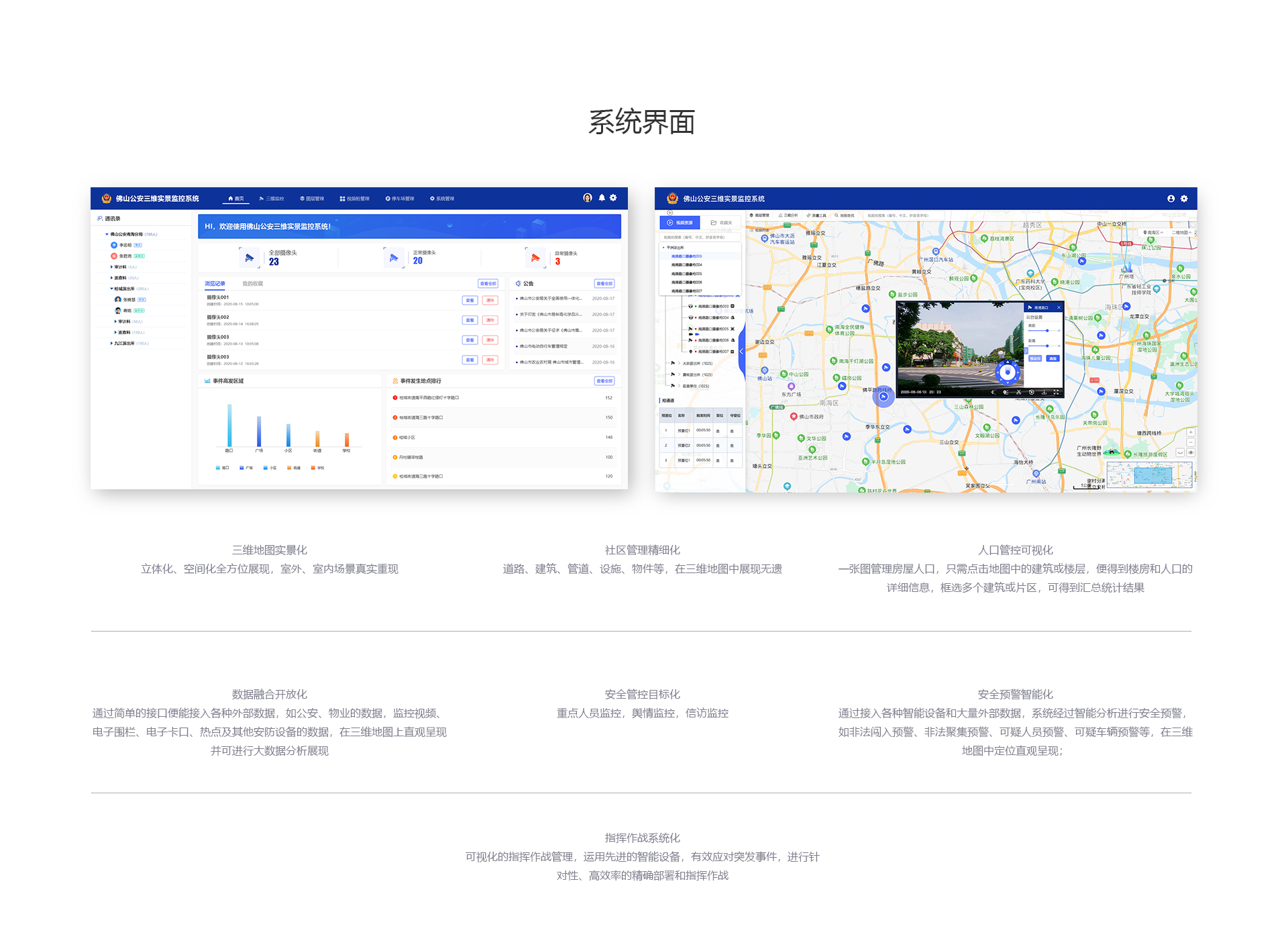Expand the 九江派出所 tree node
The height and width of the screenshot is (949, 1288).
tap(111, 343)
